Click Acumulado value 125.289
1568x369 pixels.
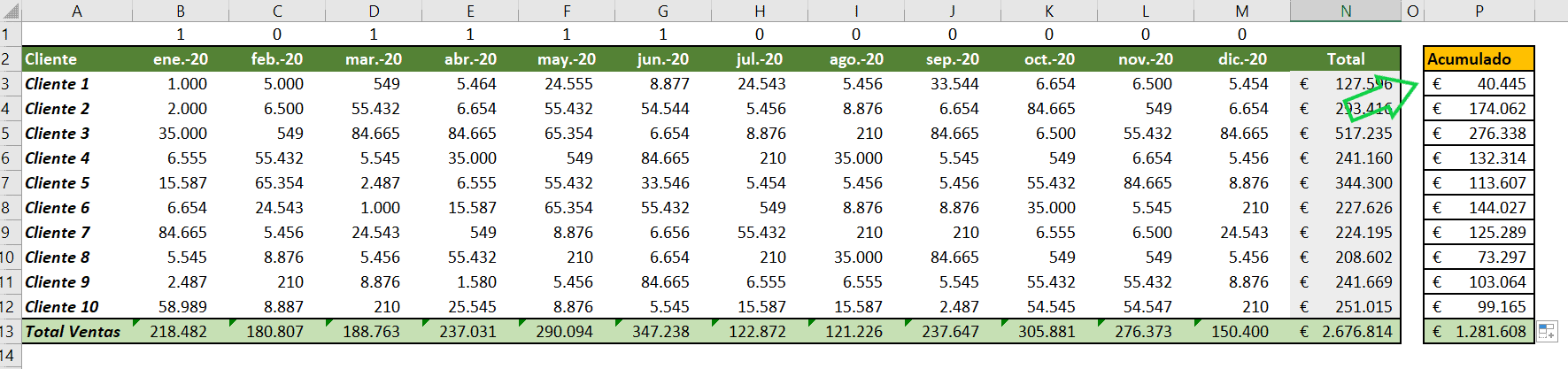click(1479, 233)
